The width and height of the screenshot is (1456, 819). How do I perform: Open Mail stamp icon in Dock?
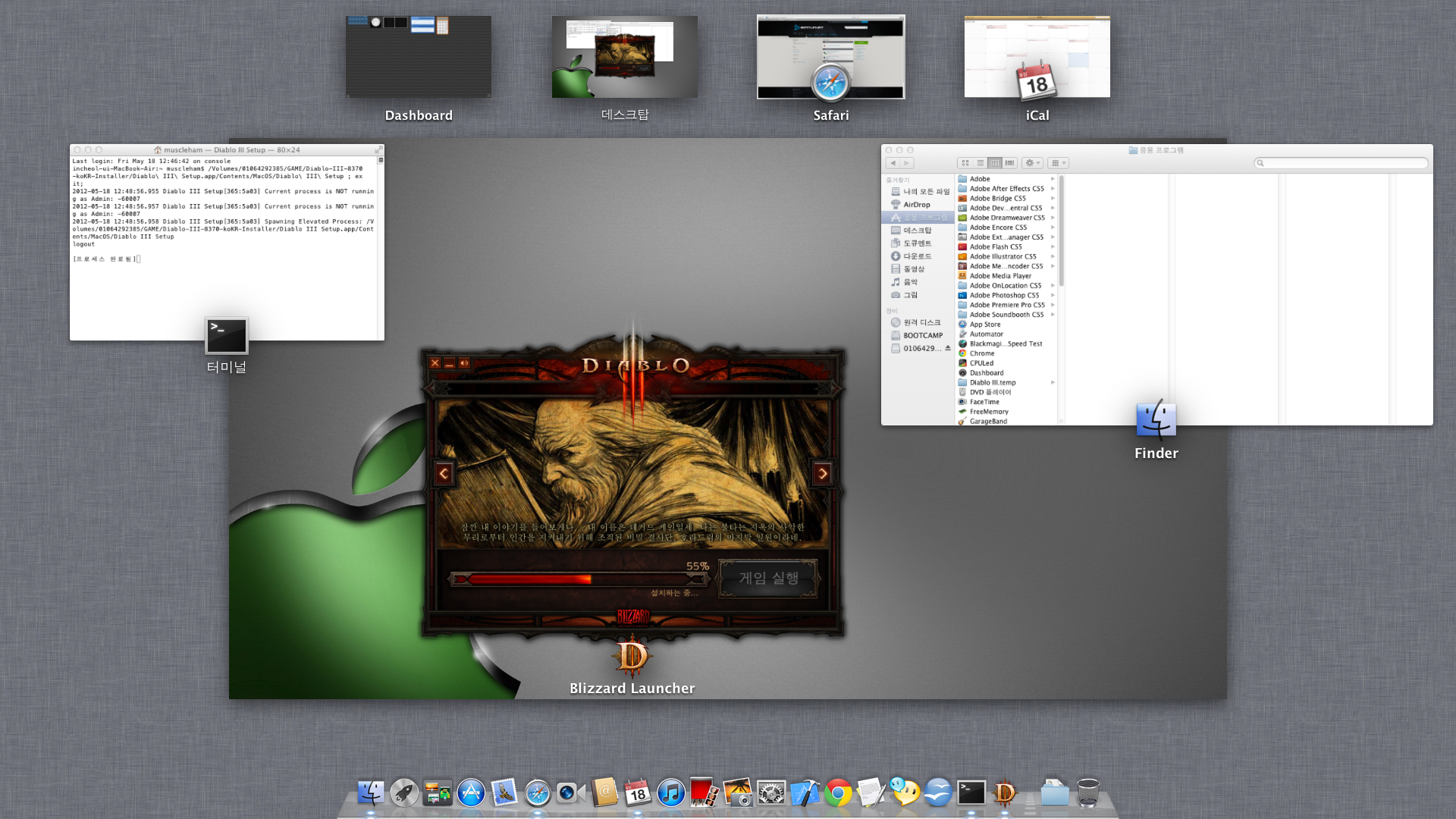[x=504, y=793]
